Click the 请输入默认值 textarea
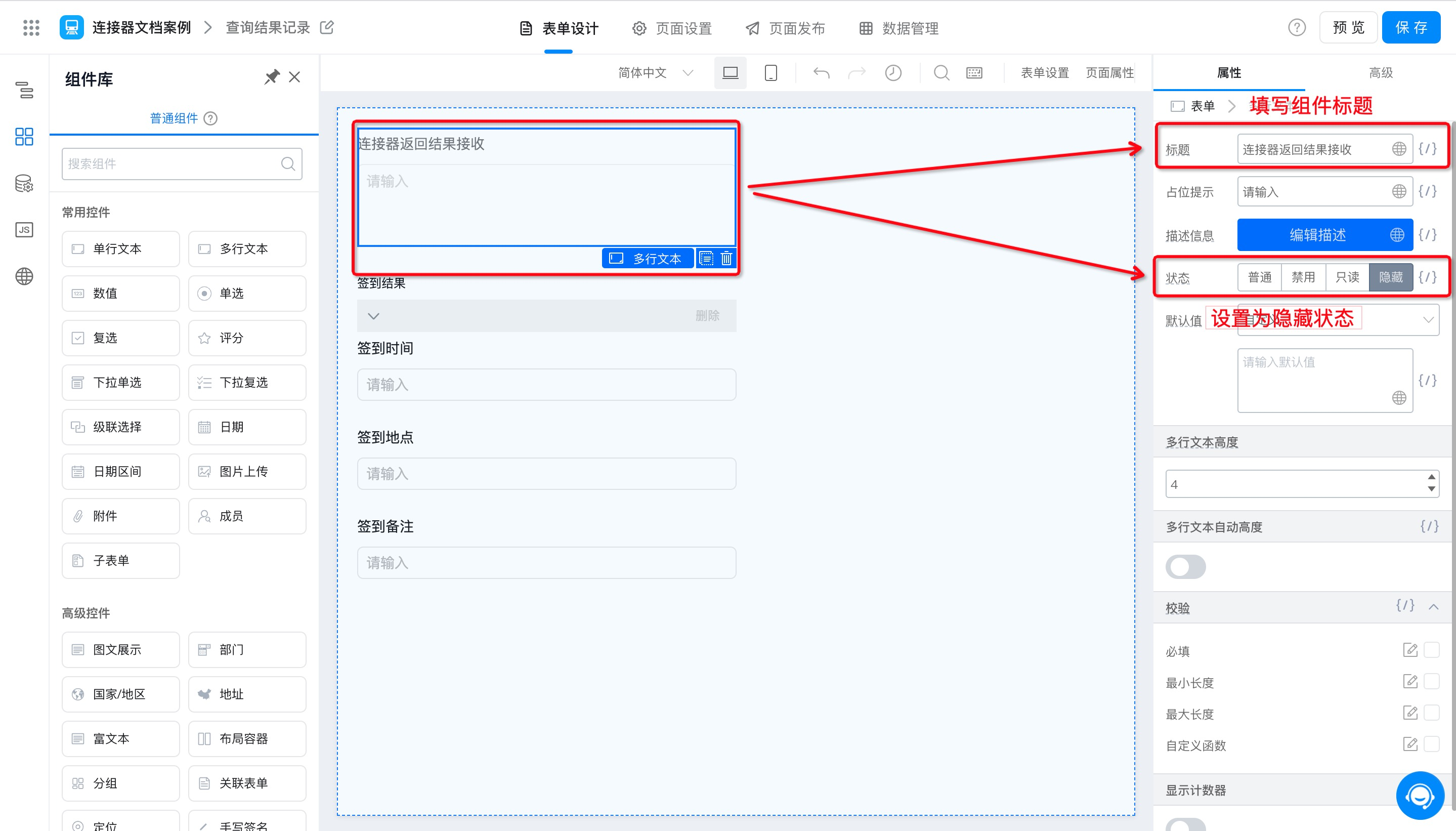This screenshot has height=831, width=1456. click(x=1325, y=380)
